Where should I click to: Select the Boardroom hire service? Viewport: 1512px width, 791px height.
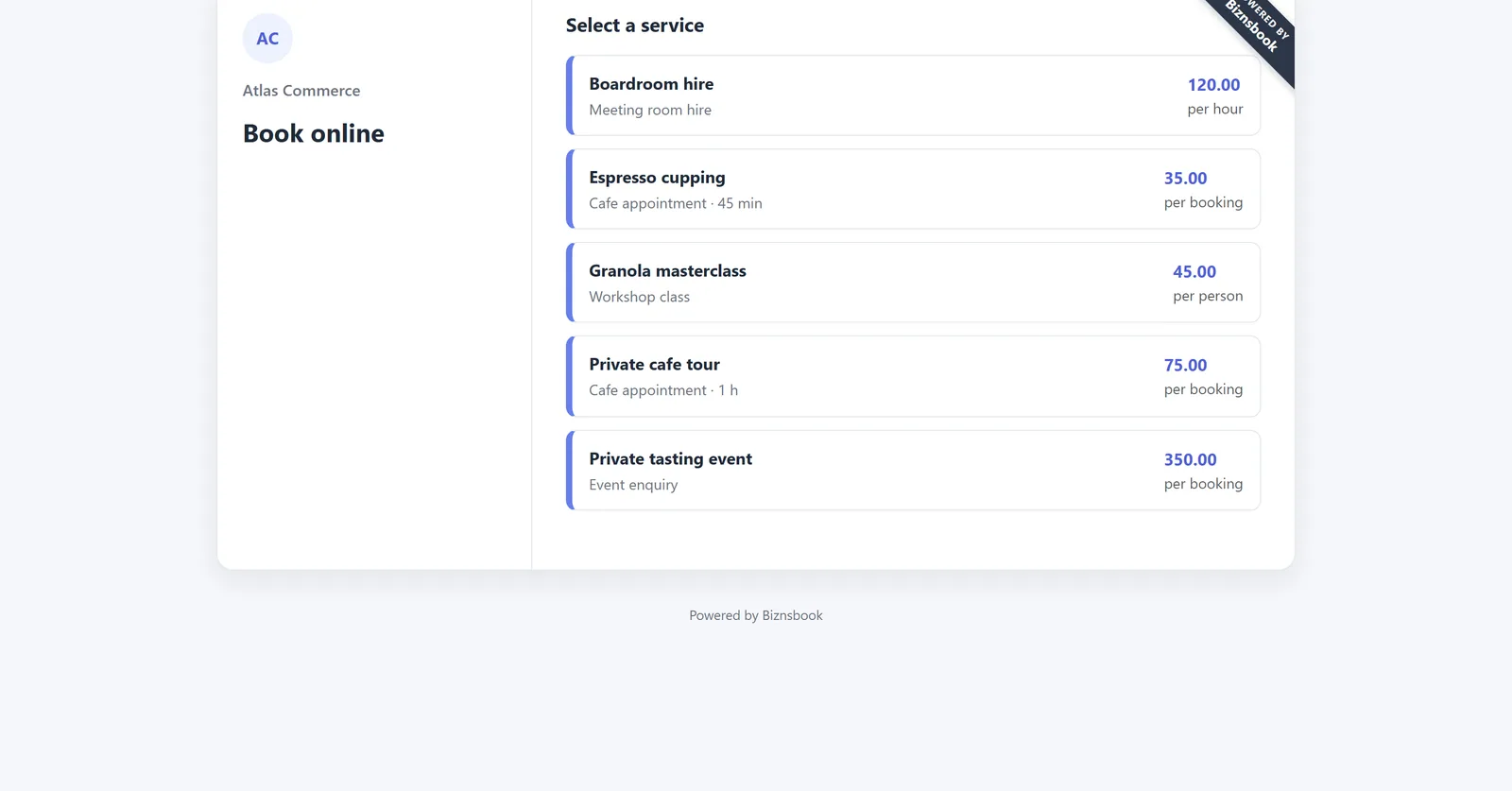click(913, 95)
